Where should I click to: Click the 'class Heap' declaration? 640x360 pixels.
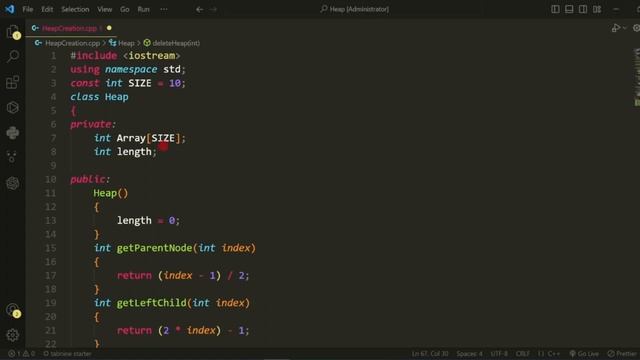(99, 97)
